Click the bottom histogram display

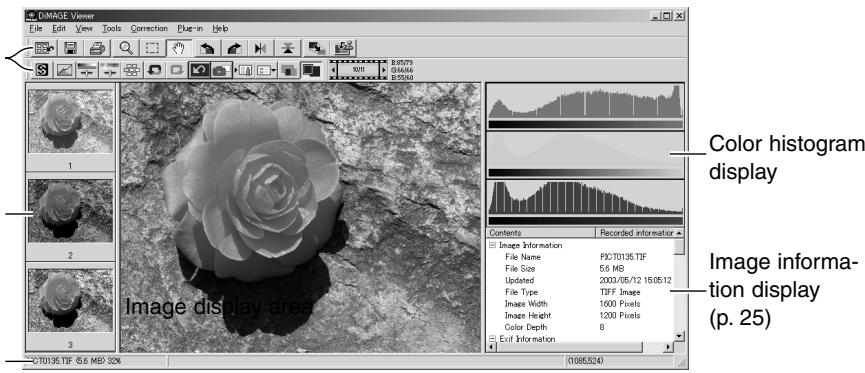point(585,202)
